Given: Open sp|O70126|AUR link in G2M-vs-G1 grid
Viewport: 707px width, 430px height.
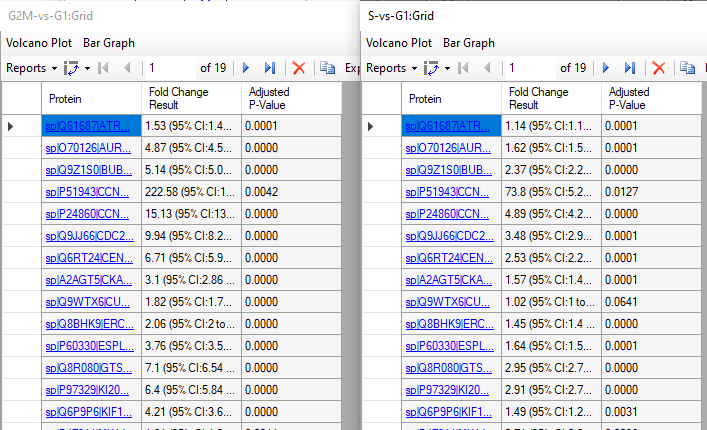Looking at the screenshot, I should pos(88,148).
